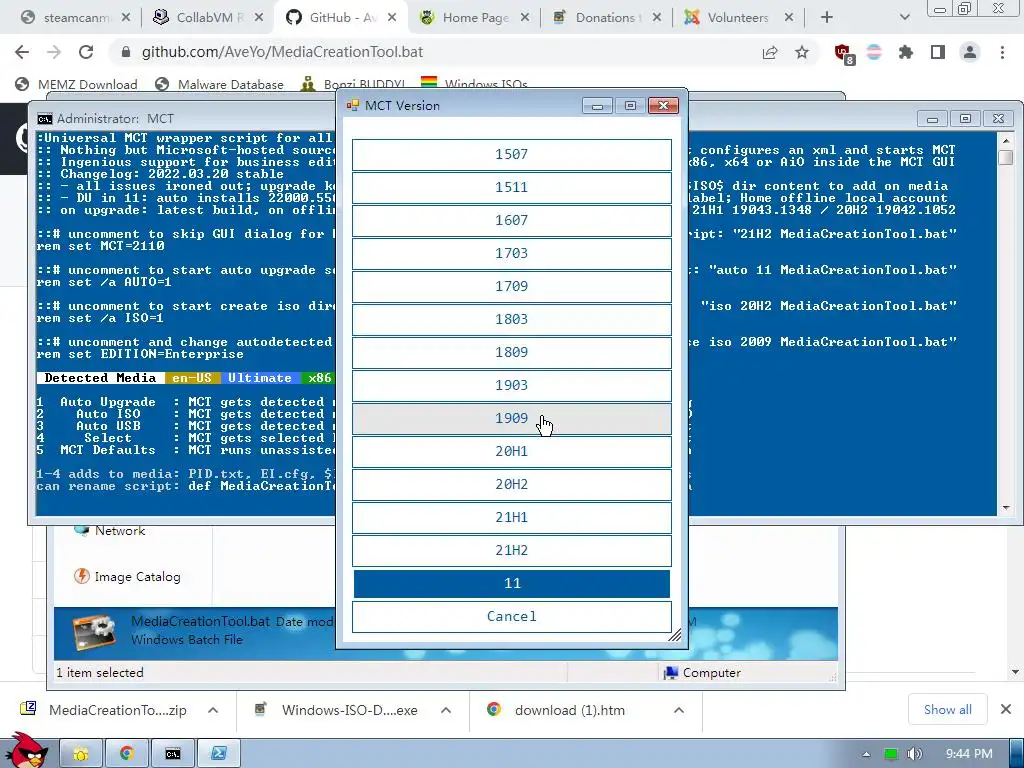Open the Extensions puzzle menu
1024x768 pixels.
pyautogui.click(x=906, y=52)
